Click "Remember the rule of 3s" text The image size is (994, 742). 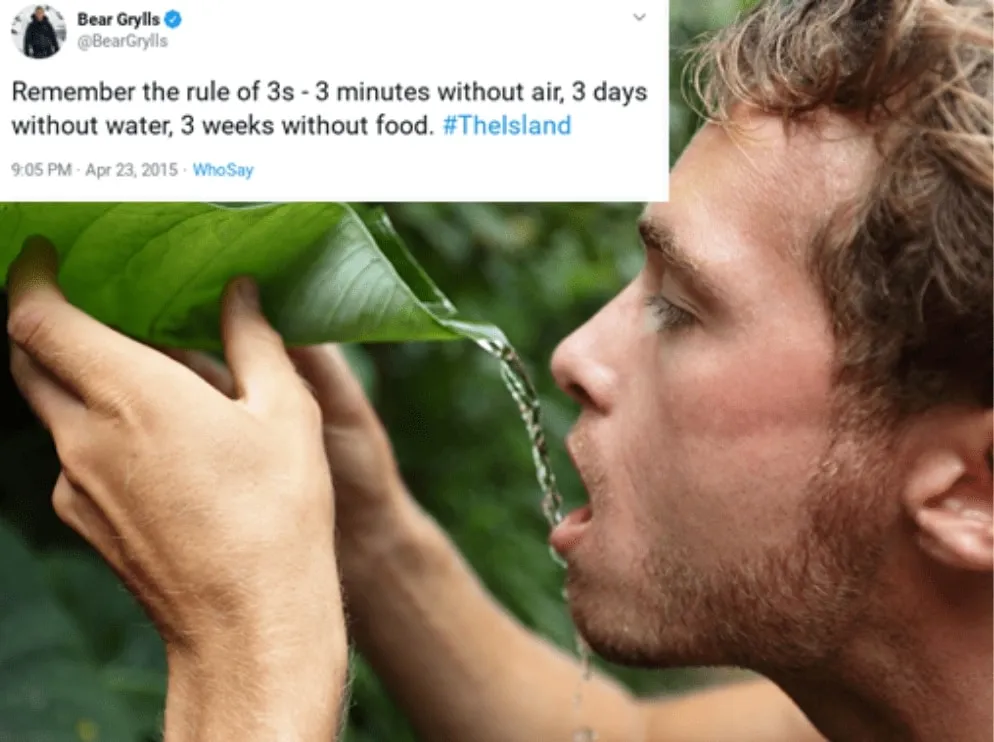(153, 92)
